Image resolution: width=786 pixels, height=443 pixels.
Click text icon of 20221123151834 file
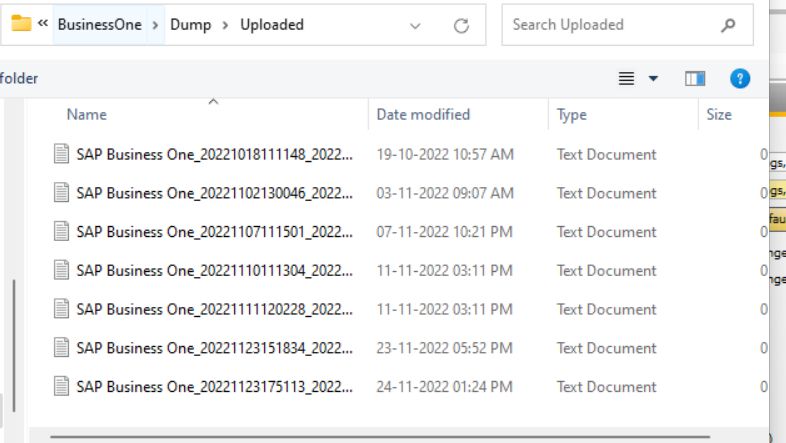click(61, 347)
